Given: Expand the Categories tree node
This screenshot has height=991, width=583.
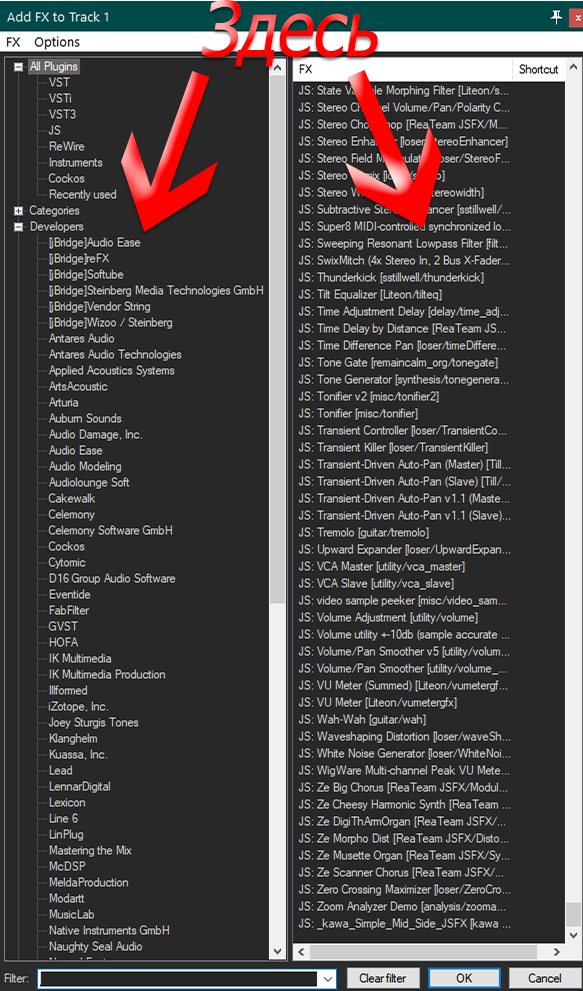Looking at the screenshot, I should (18, 210).
